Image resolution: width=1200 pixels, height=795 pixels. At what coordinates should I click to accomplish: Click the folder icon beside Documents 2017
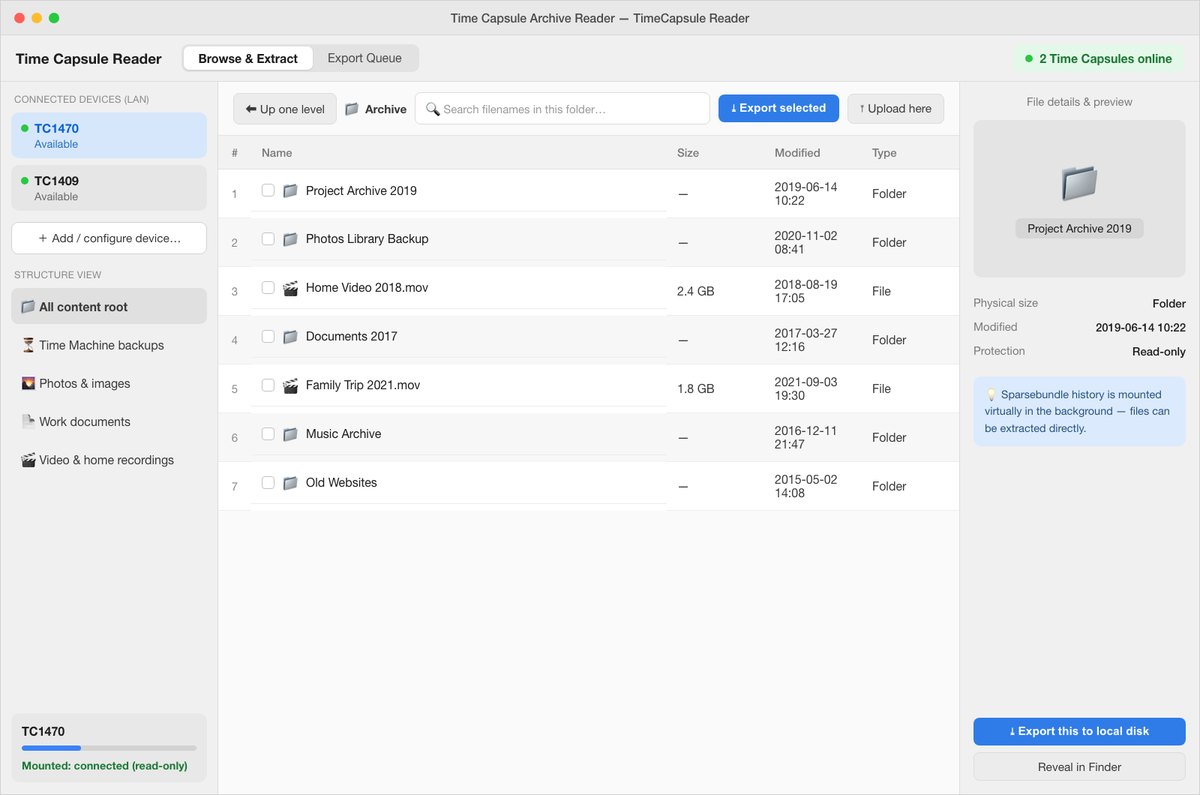coord(290,337)
